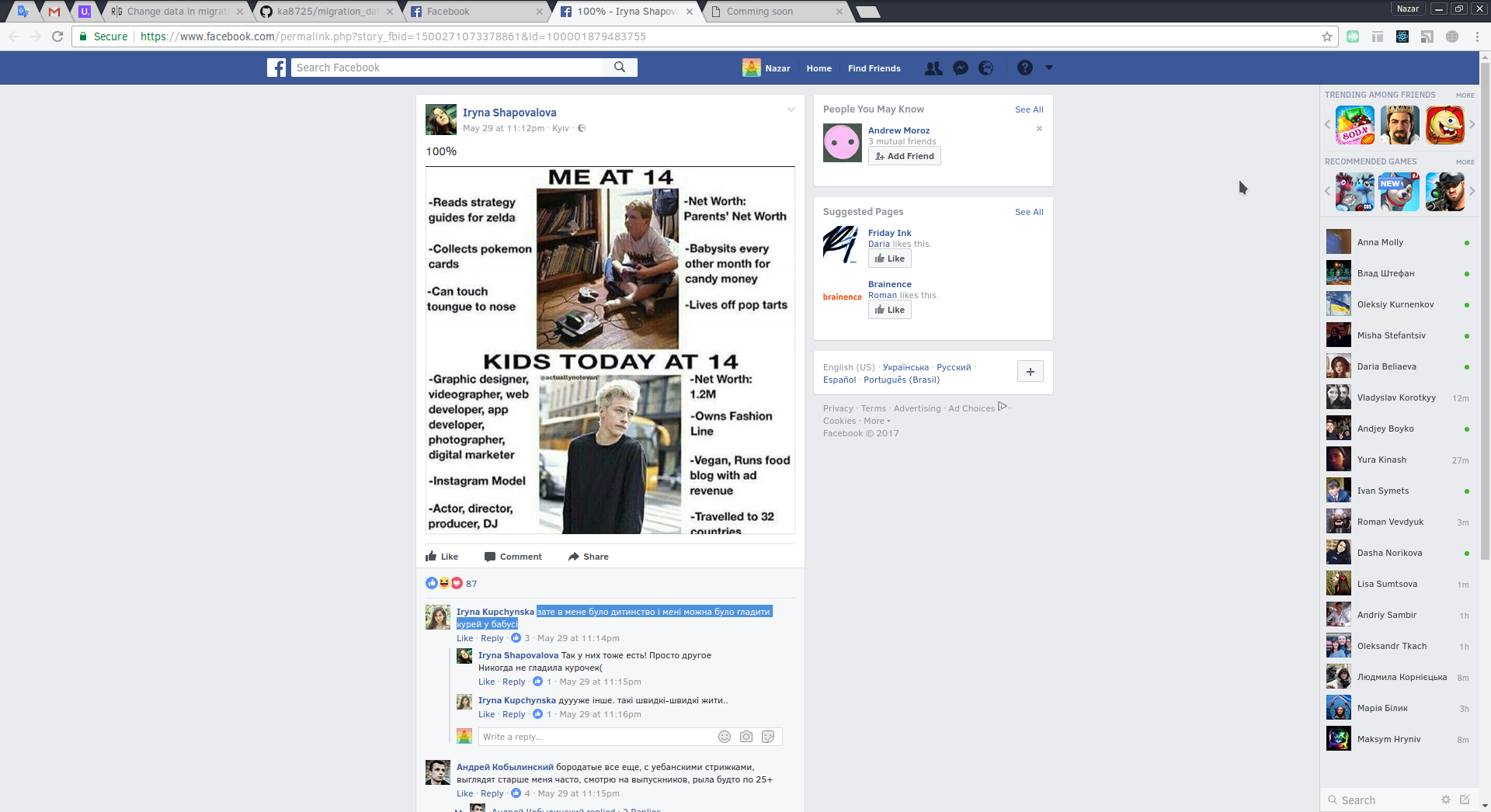Click the chat settings gear icon
This screenshot has height=812, width=1491.
[x=1446, y=800]
